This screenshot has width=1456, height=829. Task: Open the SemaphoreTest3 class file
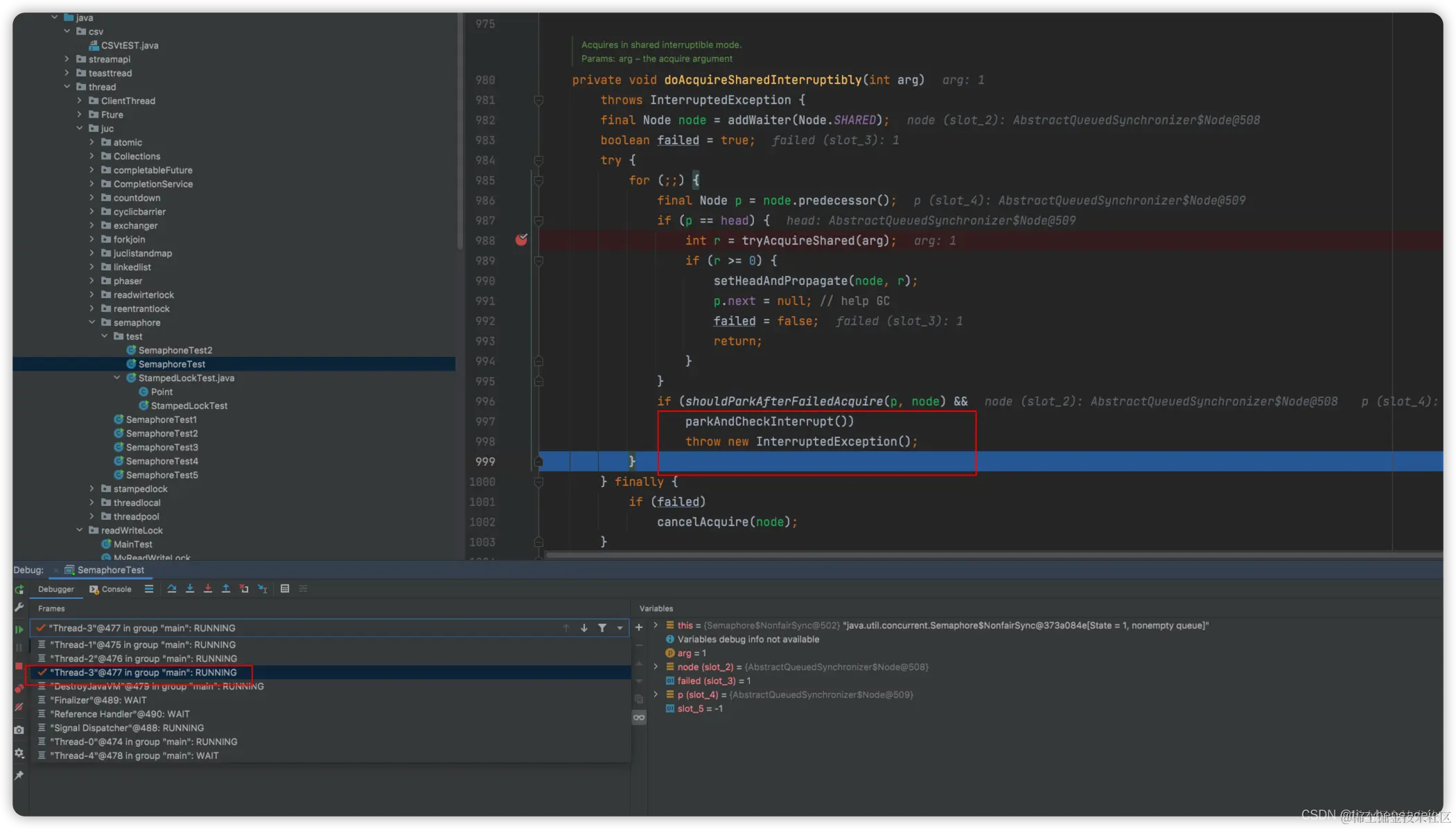[161, 447]
